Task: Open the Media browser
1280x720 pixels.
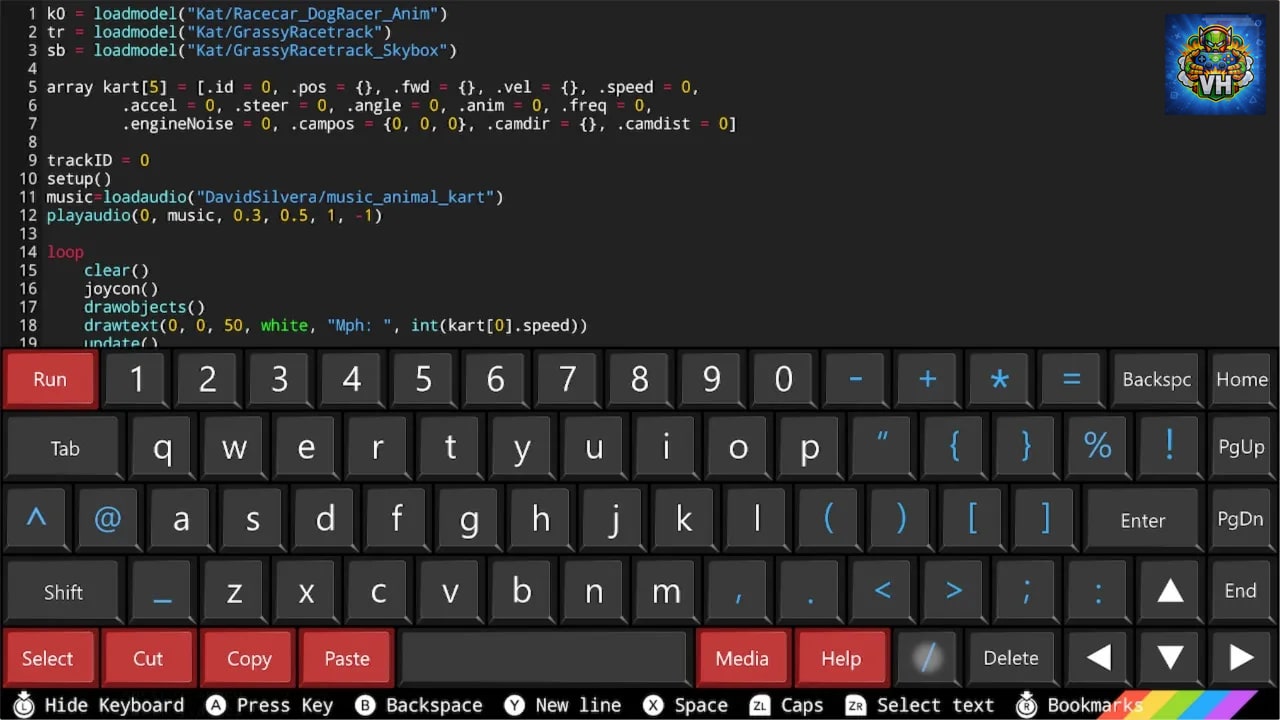Action: coord(742,657)
